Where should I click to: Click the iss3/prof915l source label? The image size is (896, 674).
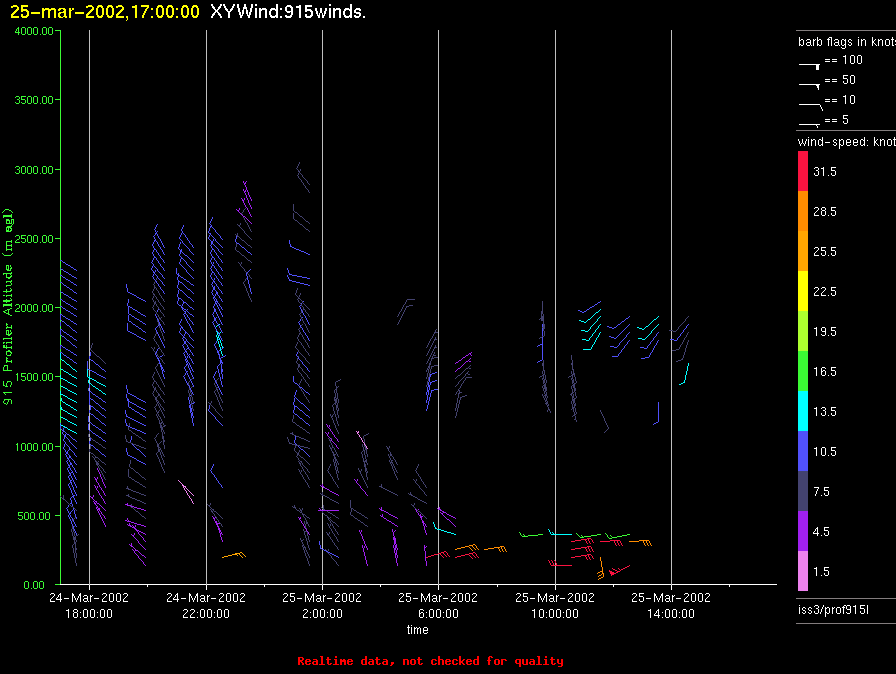tap(833, 610)
